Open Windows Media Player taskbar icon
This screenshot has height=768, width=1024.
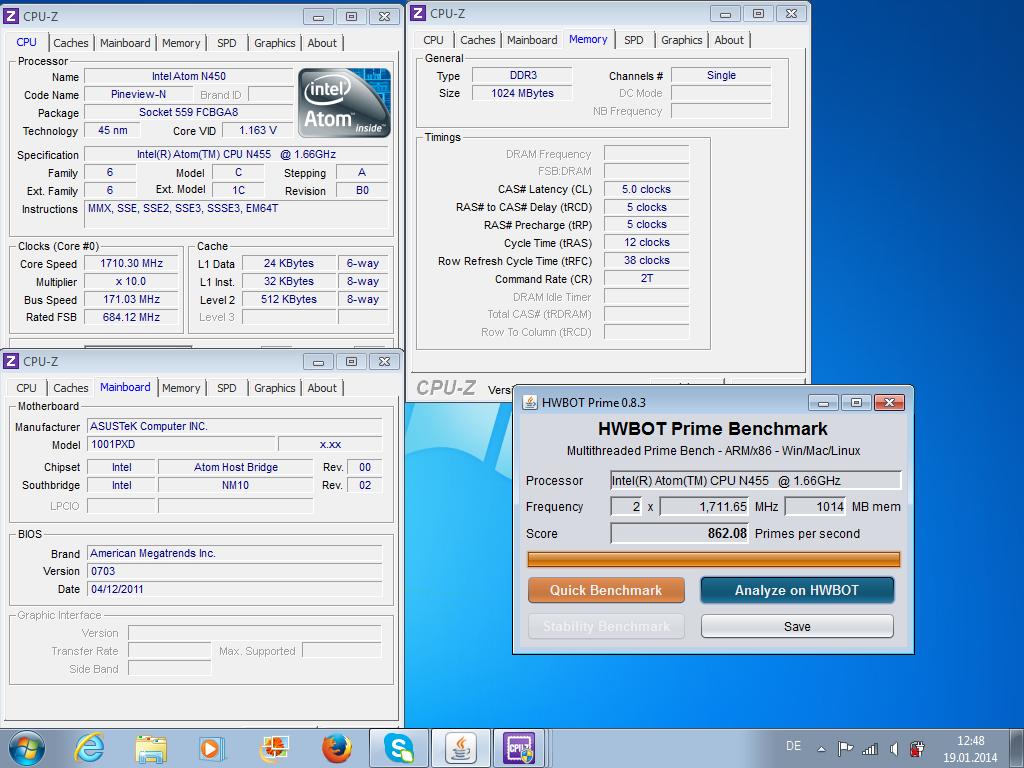click(x=212, y=749)
